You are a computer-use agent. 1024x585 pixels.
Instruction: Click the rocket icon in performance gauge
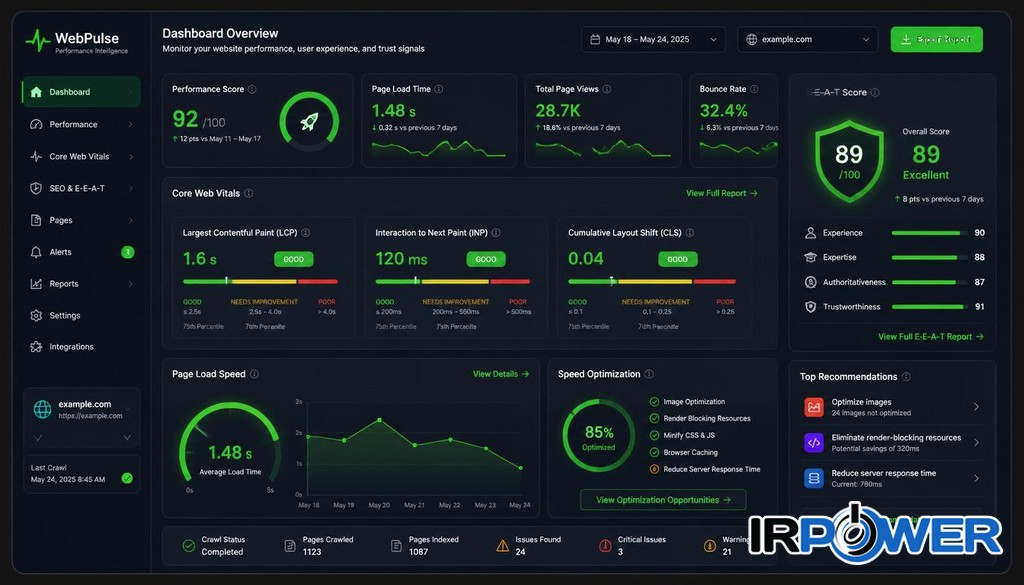309,121
